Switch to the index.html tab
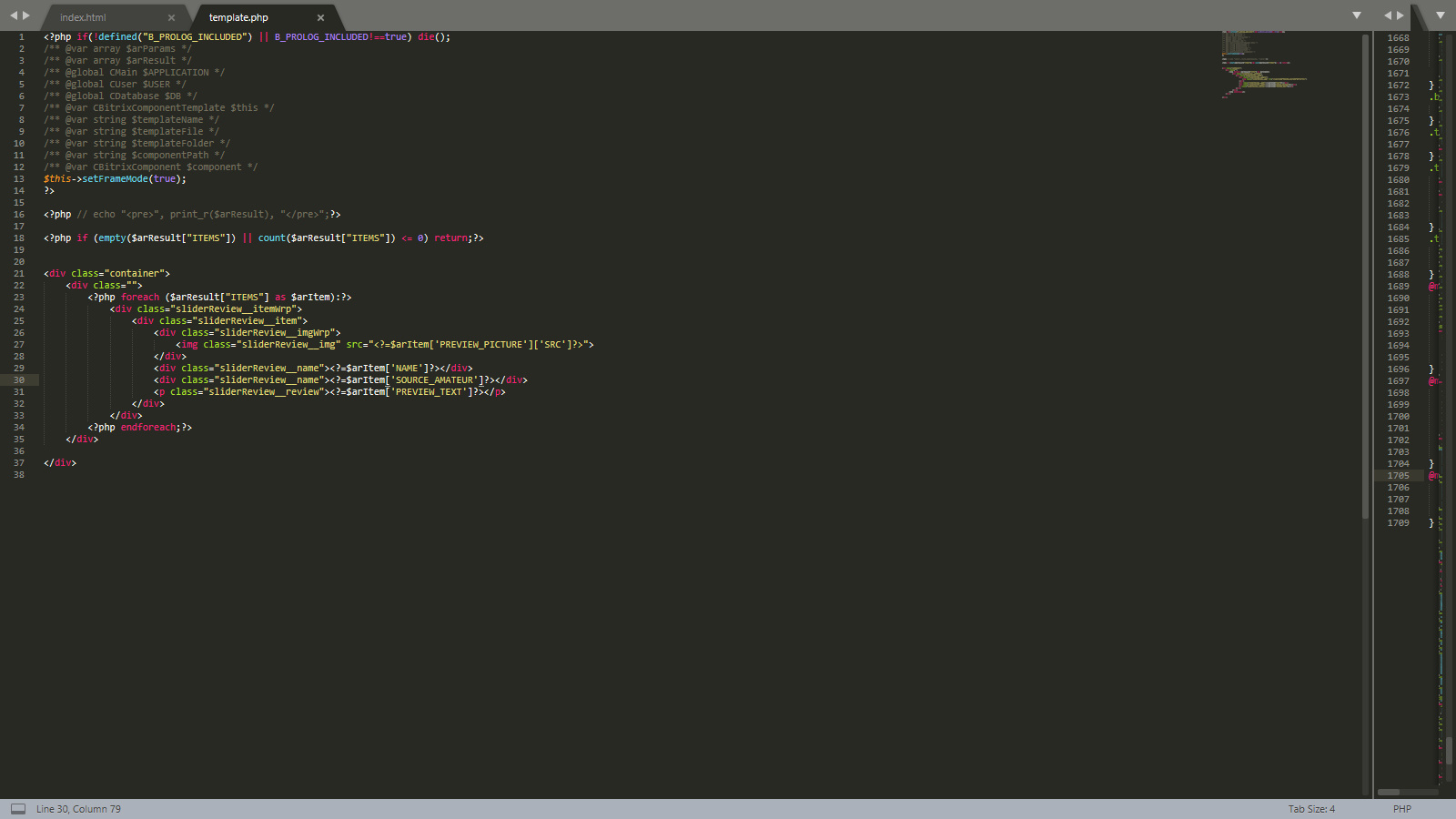Viewport: 1456px width, 819px height. [x=83, y=17]
